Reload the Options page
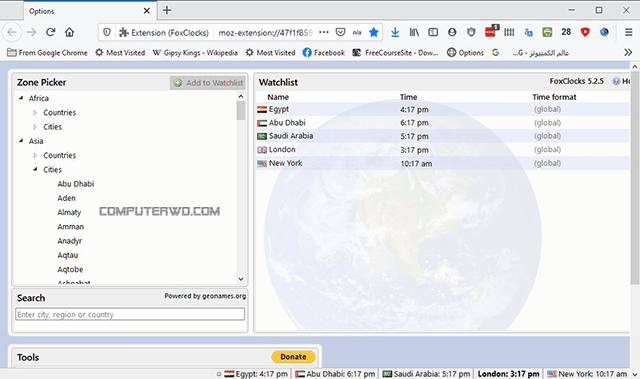The height and width of the screenshot is (379, 640). click(51, 32)
